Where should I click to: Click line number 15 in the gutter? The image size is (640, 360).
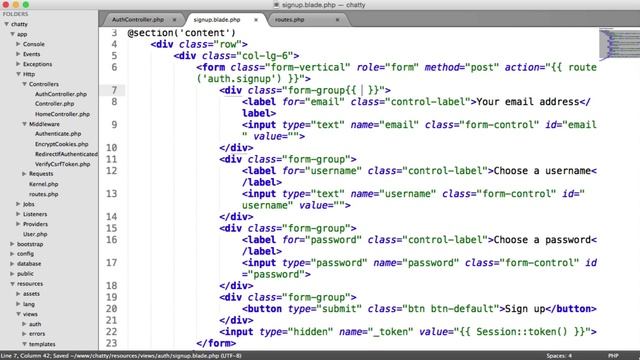[x=111, y=228]
